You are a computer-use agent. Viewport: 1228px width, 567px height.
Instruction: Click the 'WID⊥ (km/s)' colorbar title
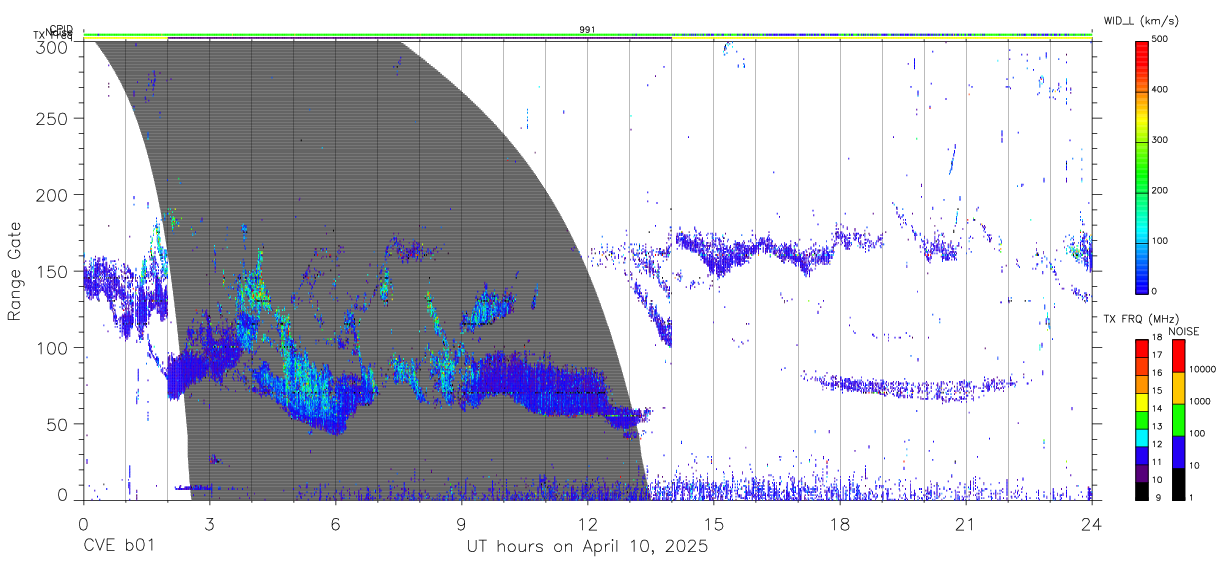pyautogui.click(x=1140, y=19)
